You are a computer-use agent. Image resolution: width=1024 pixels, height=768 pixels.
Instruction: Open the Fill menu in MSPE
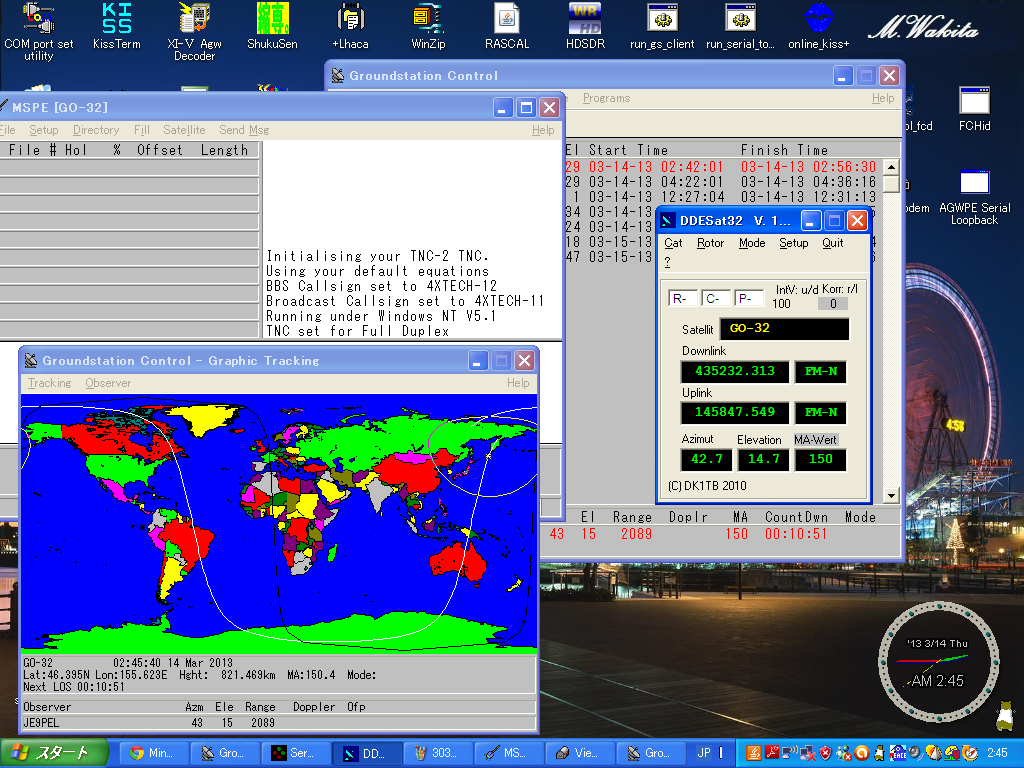click(x=142, y=130)
